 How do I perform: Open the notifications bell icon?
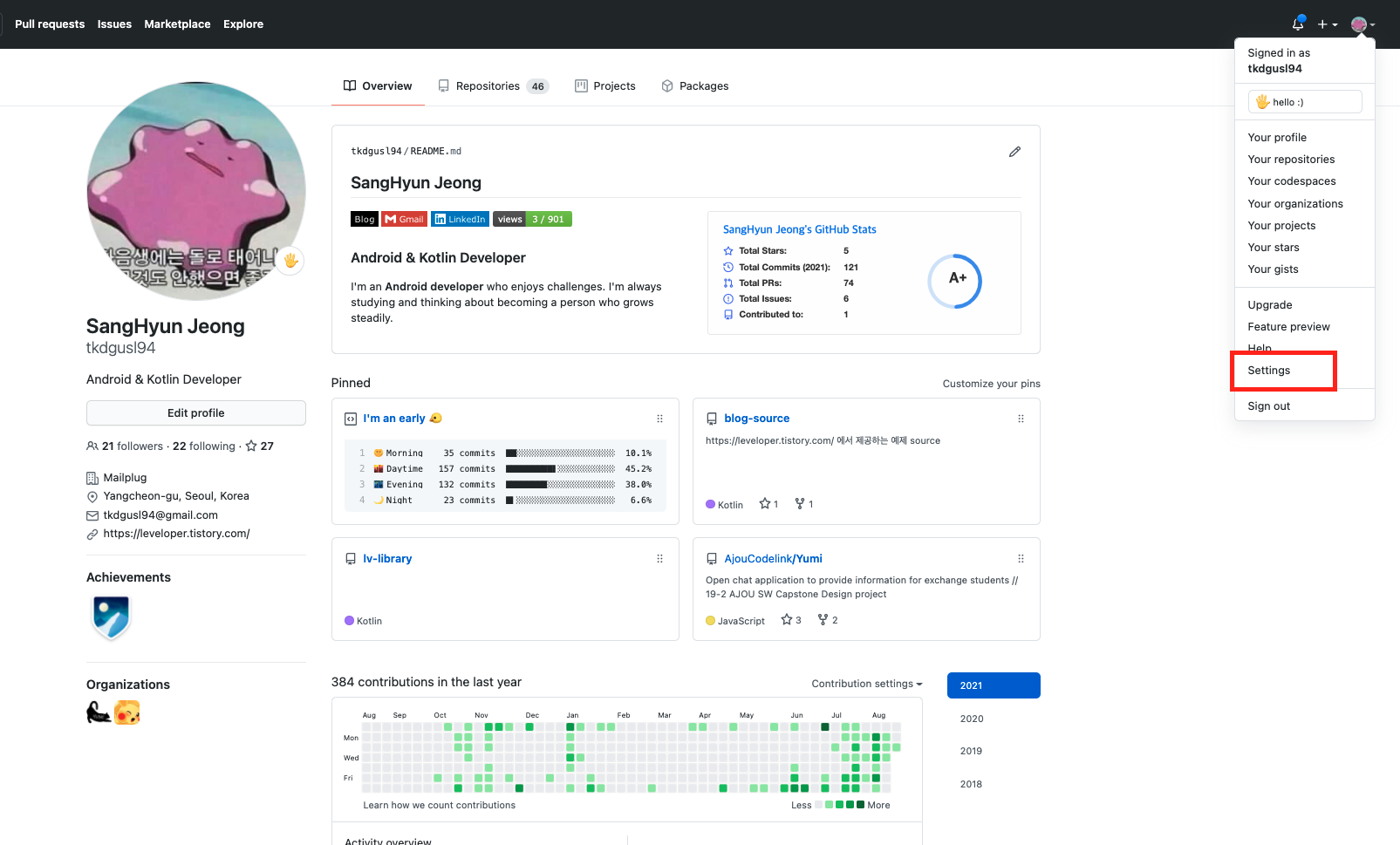tap(1298, 24)
